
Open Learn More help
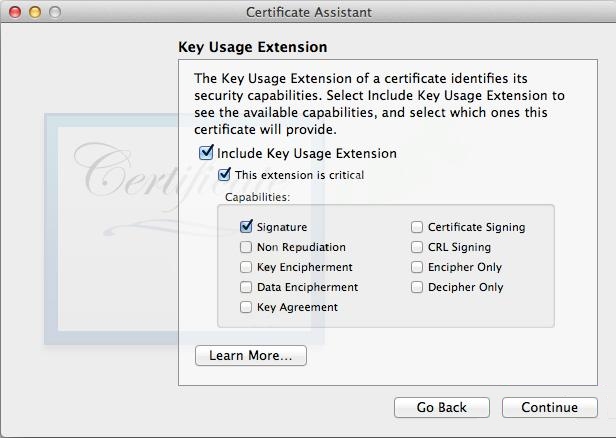coord(250,356)
